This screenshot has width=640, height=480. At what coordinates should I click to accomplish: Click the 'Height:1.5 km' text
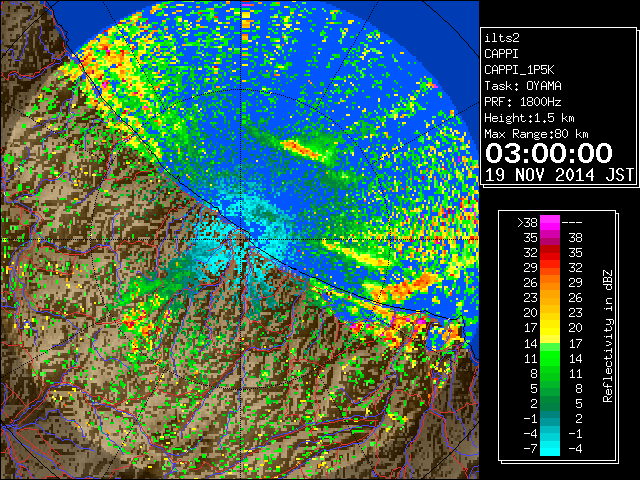(529, 118)
